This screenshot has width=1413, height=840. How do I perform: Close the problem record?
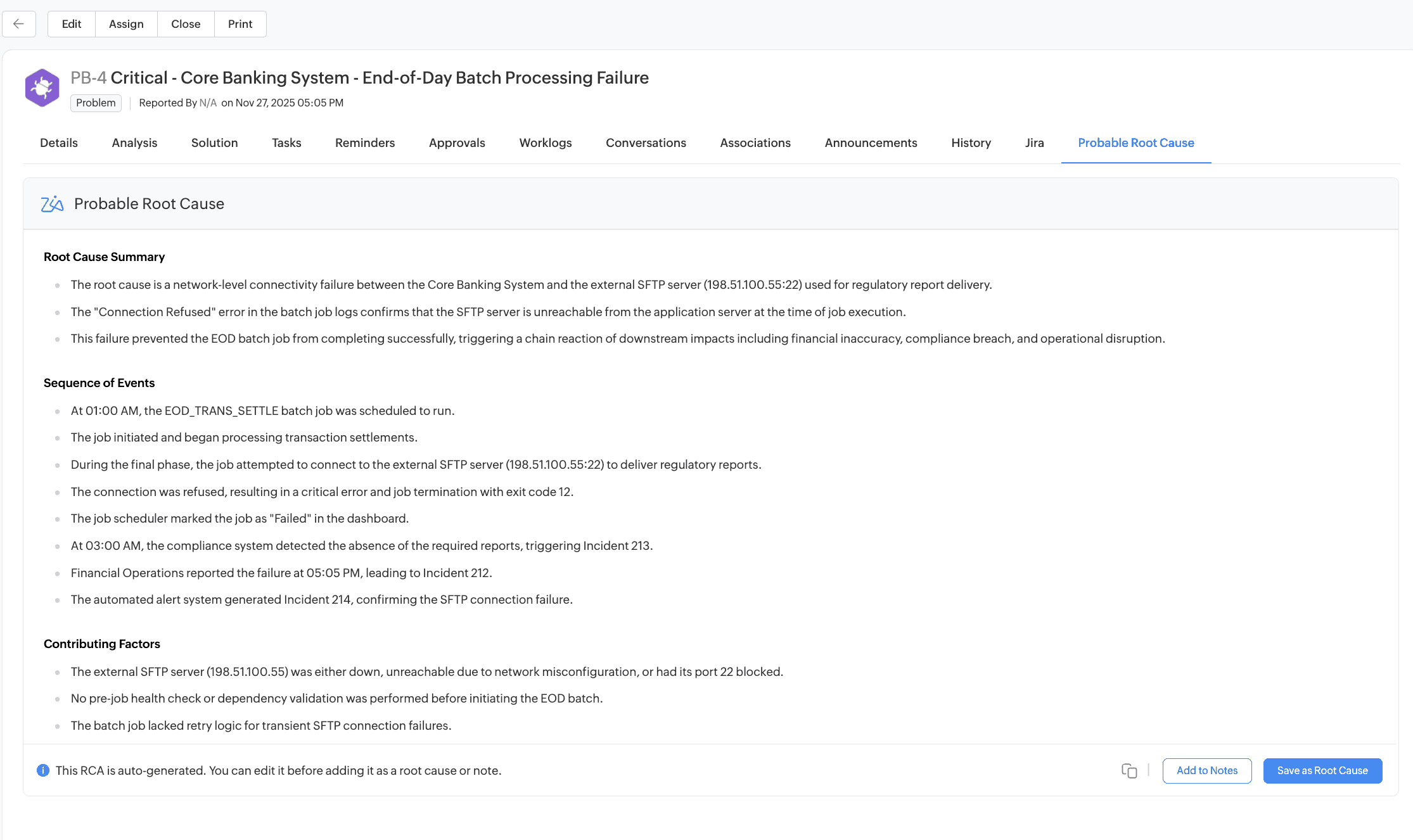[185, 23]
